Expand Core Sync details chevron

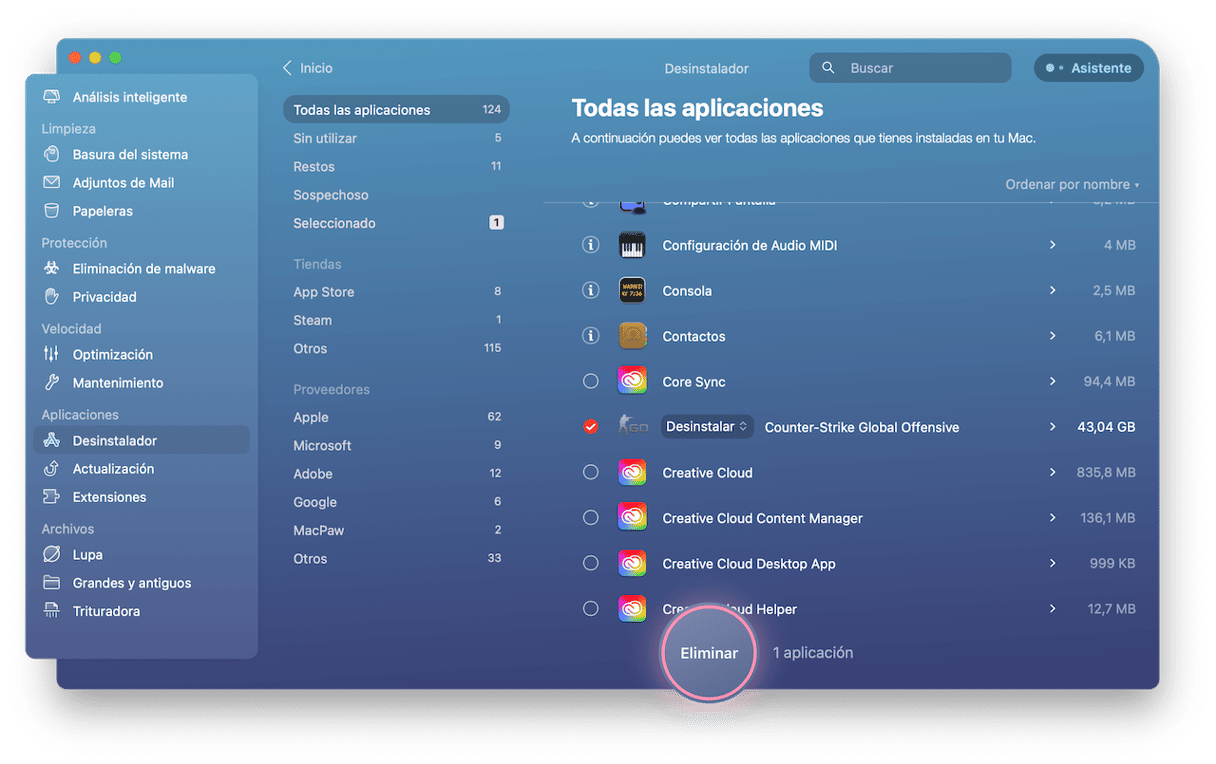pyautogui.click(x=1052, y=381)
